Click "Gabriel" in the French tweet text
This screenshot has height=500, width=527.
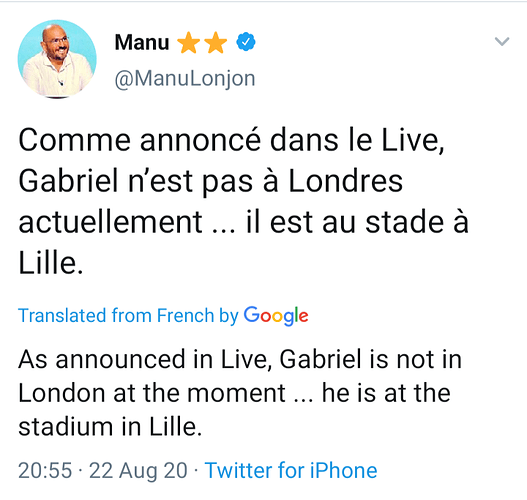[x=69, y=181]
